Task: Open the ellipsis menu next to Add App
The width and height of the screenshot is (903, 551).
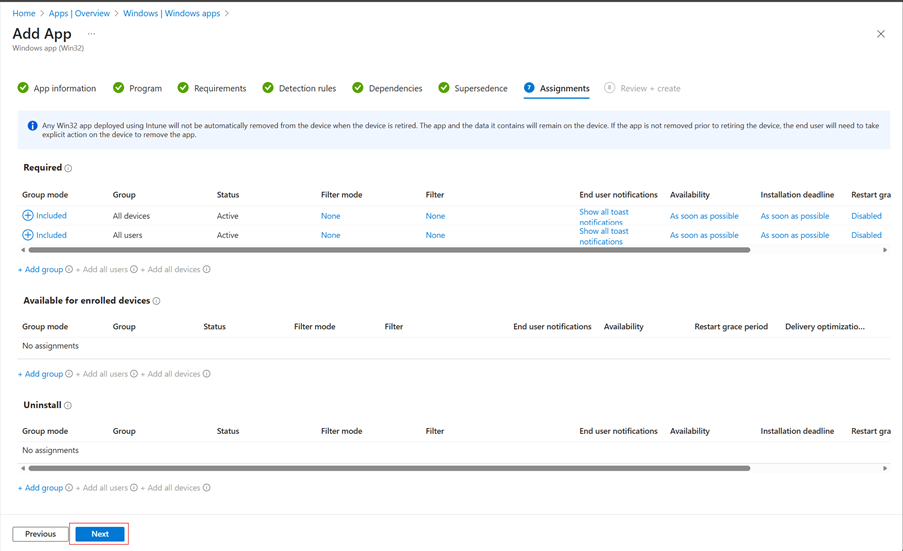Action: pos(91,34)
